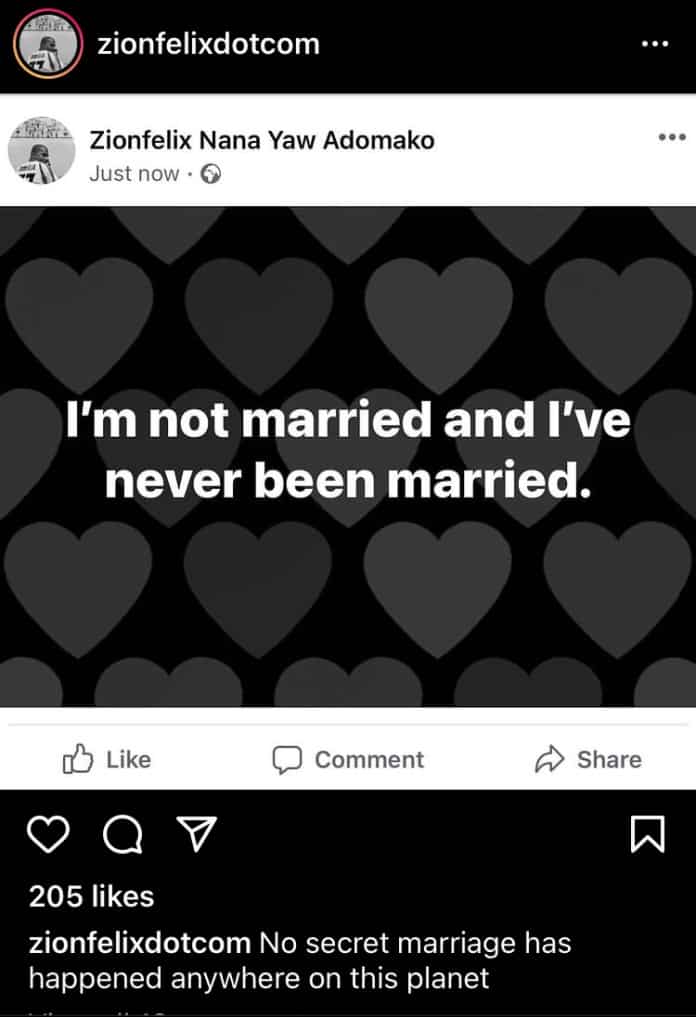Click the Facebook Comment bubble icon
This screenshot has height=1017, width=696.
[287, 760]
